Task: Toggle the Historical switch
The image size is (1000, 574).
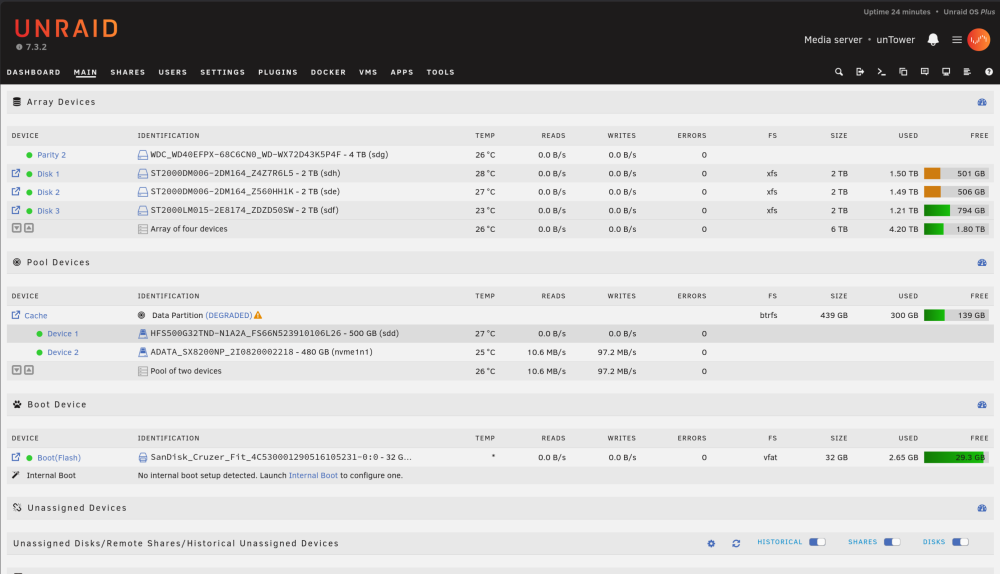Action: [818, 542]
